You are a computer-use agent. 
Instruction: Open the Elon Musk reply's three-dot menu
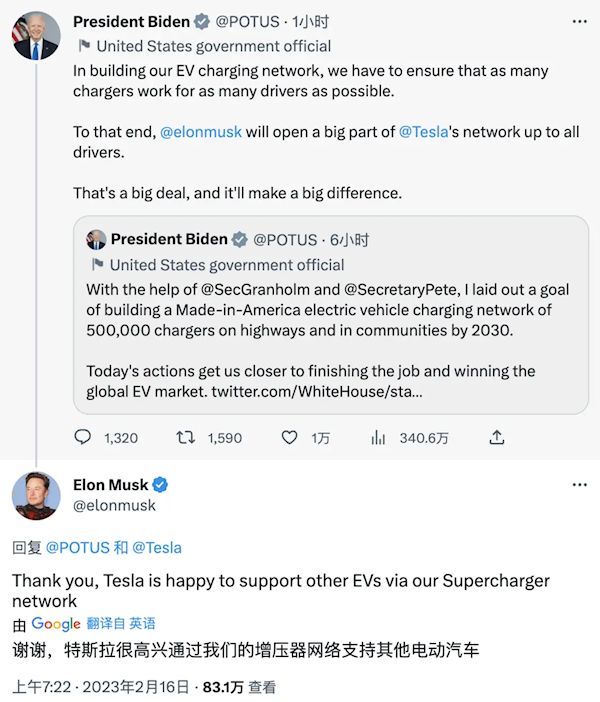point(579,484)
